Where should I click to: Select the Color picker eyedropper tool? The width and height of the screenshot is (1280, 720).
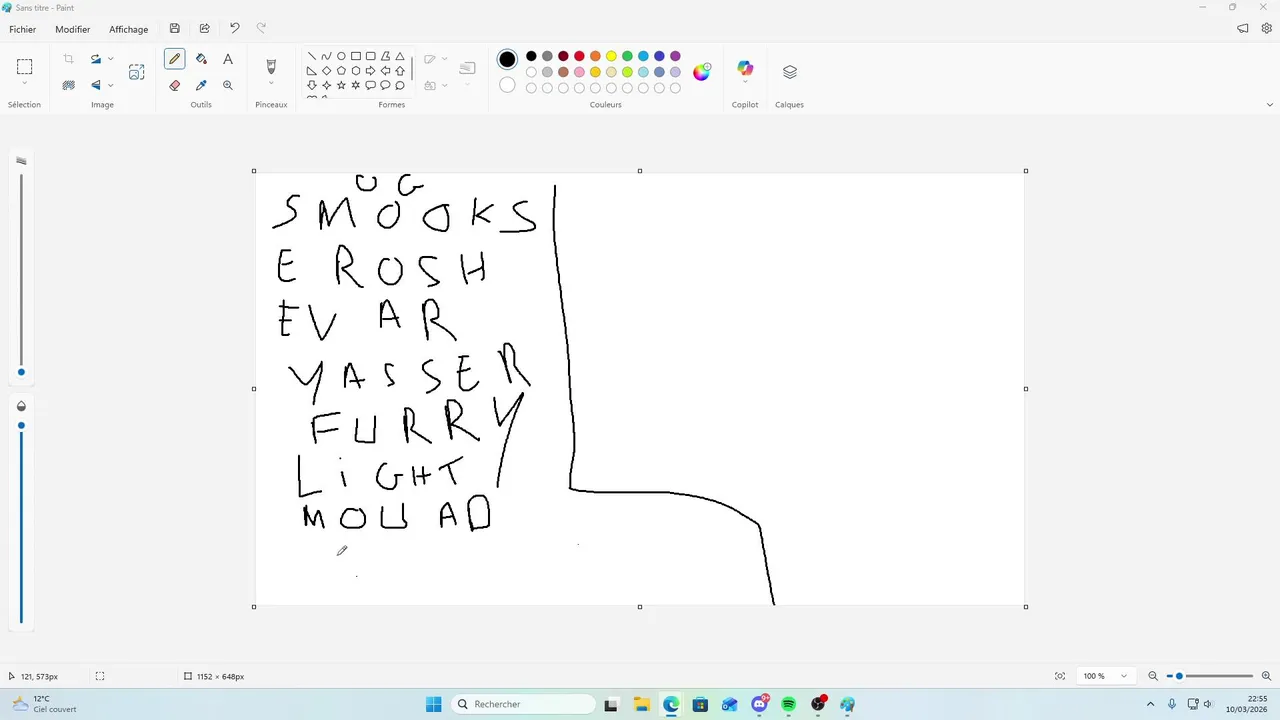pos(201,85)
